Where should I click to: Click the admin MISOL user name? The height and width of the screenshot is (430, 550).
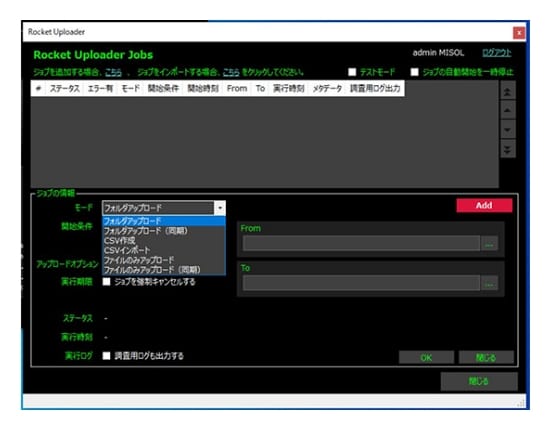[438, 53]
